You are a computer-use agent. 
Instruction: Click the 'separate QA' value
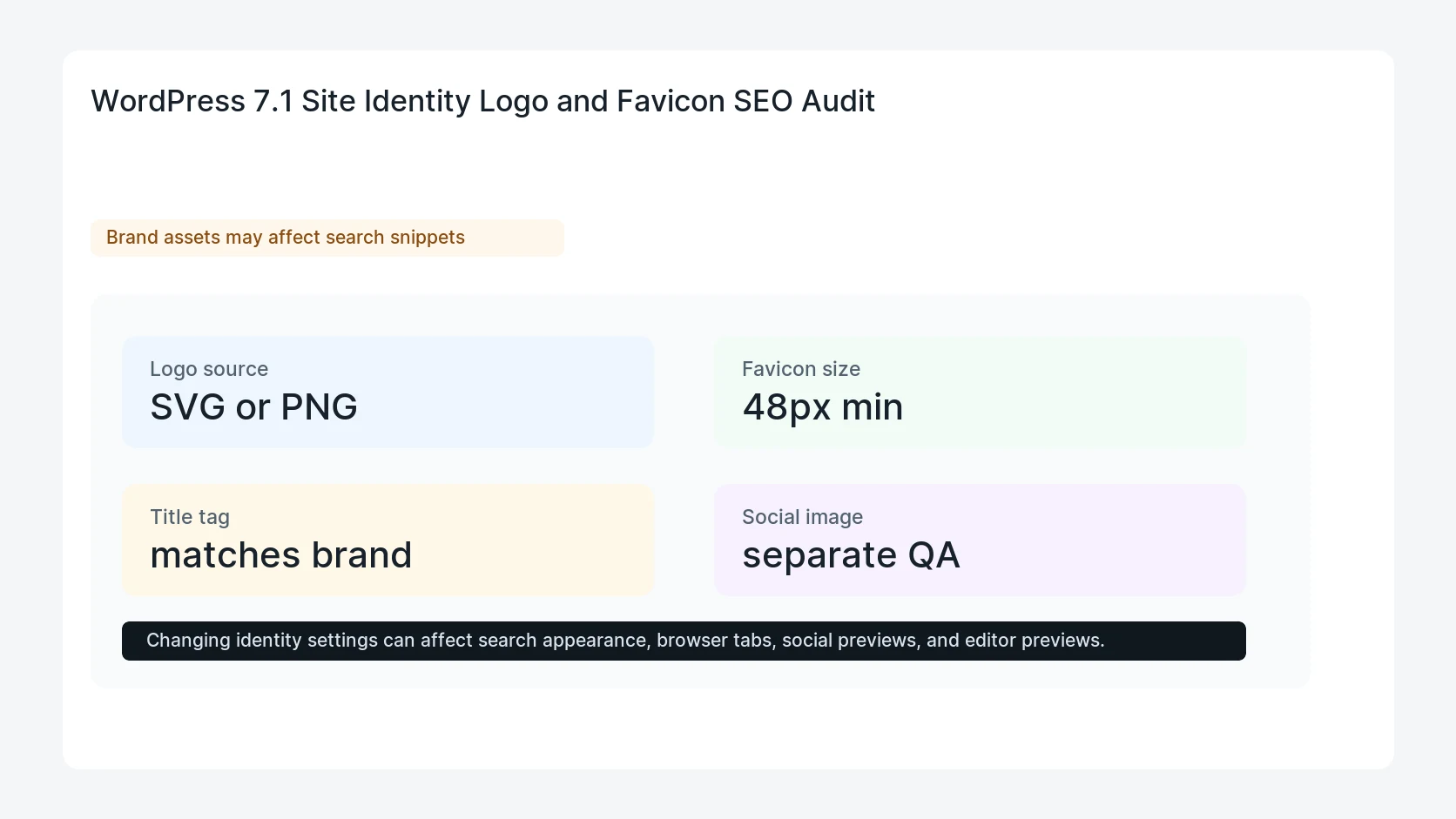coord(851,555)
